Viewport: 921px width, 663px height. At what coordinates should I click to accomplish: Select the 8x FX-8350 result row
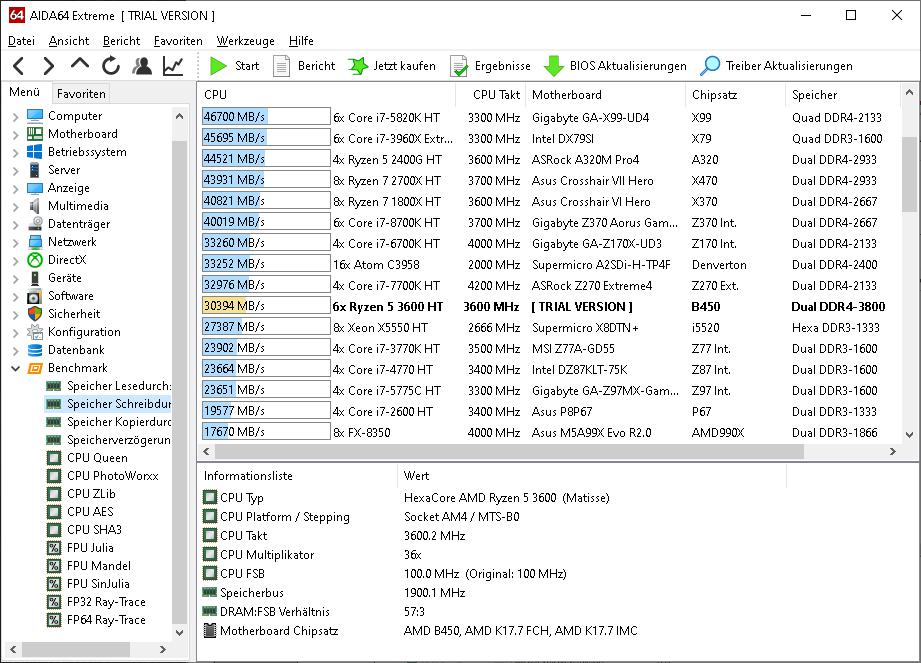[549, 433]
